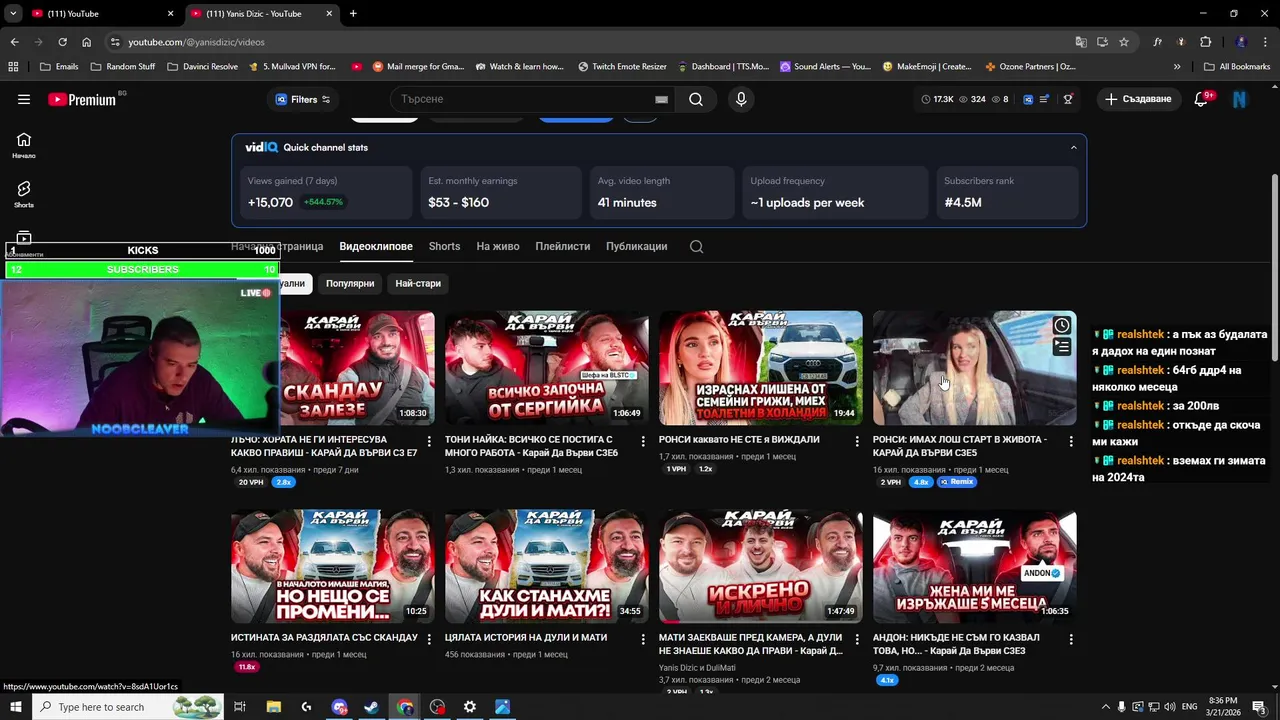The height and width of the screenshot is (720, 1280).
Task: Switch to the Видеоклипове tab
Action: point(376,246)
